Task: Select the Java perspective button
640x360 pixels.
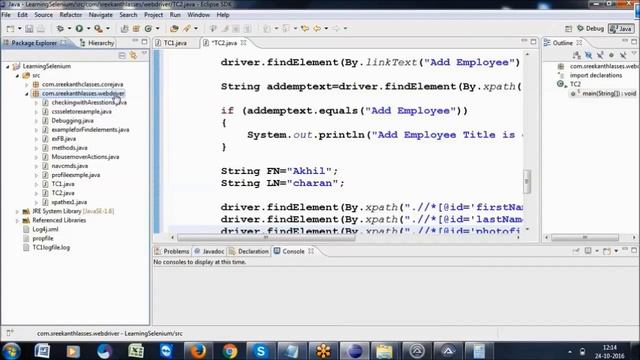Action: click(621, 29)
